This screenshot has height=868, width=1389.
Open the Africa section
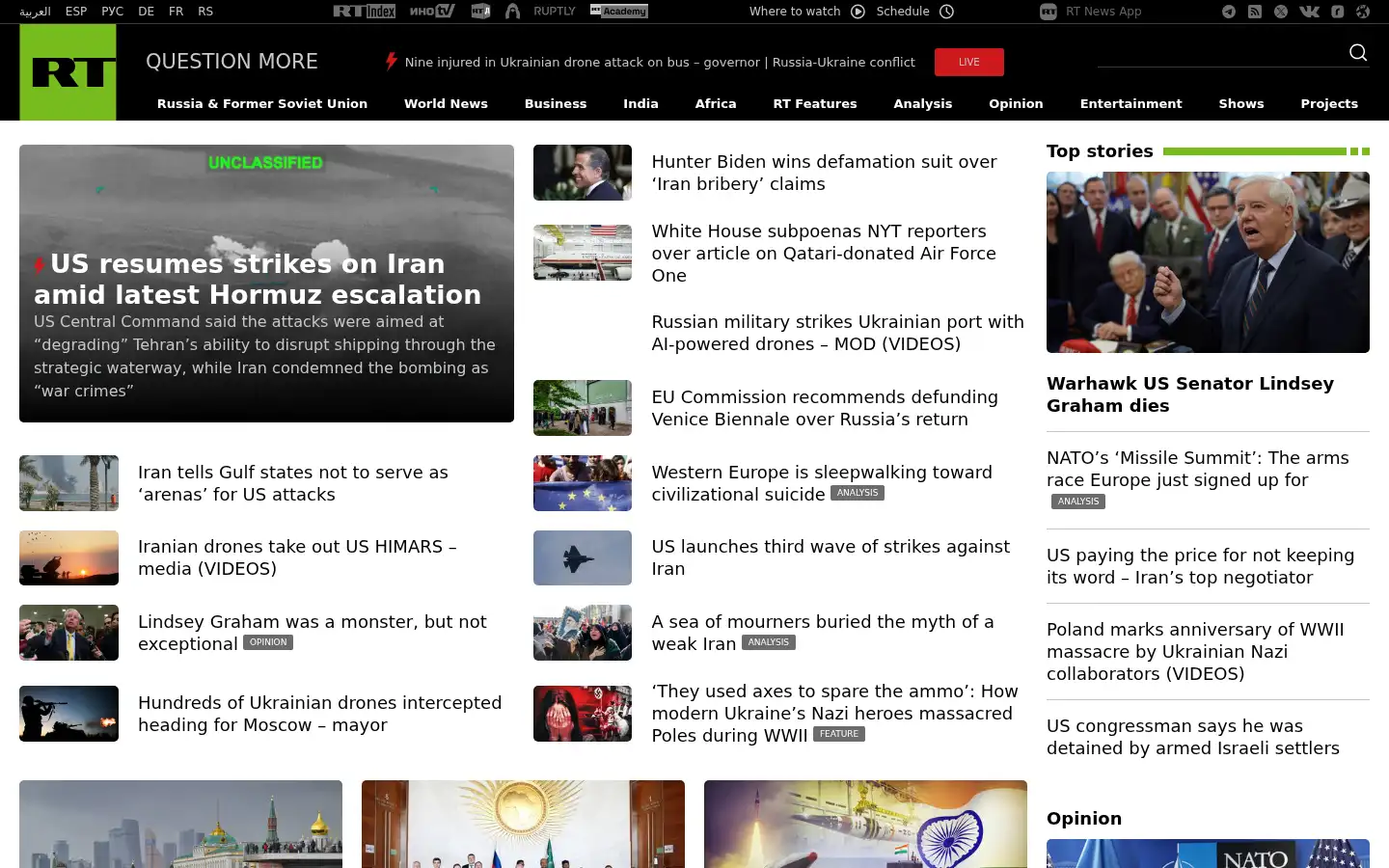pyautogui.click(x=716, y=103)
